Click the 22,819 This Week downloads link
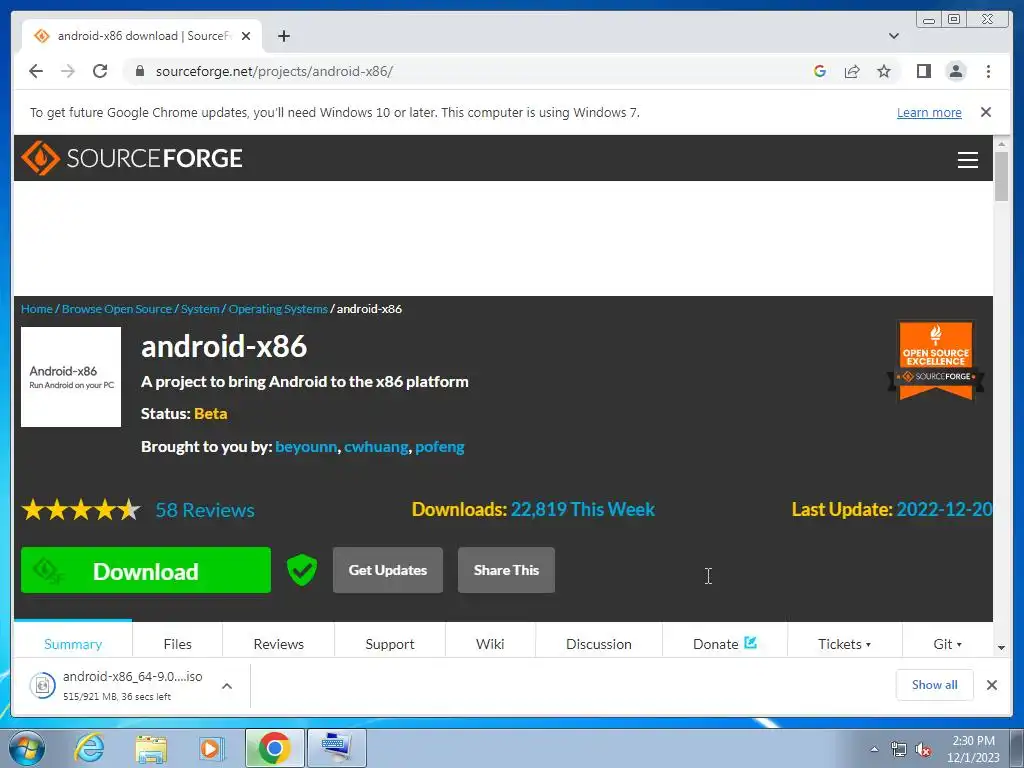 point(583,509)
